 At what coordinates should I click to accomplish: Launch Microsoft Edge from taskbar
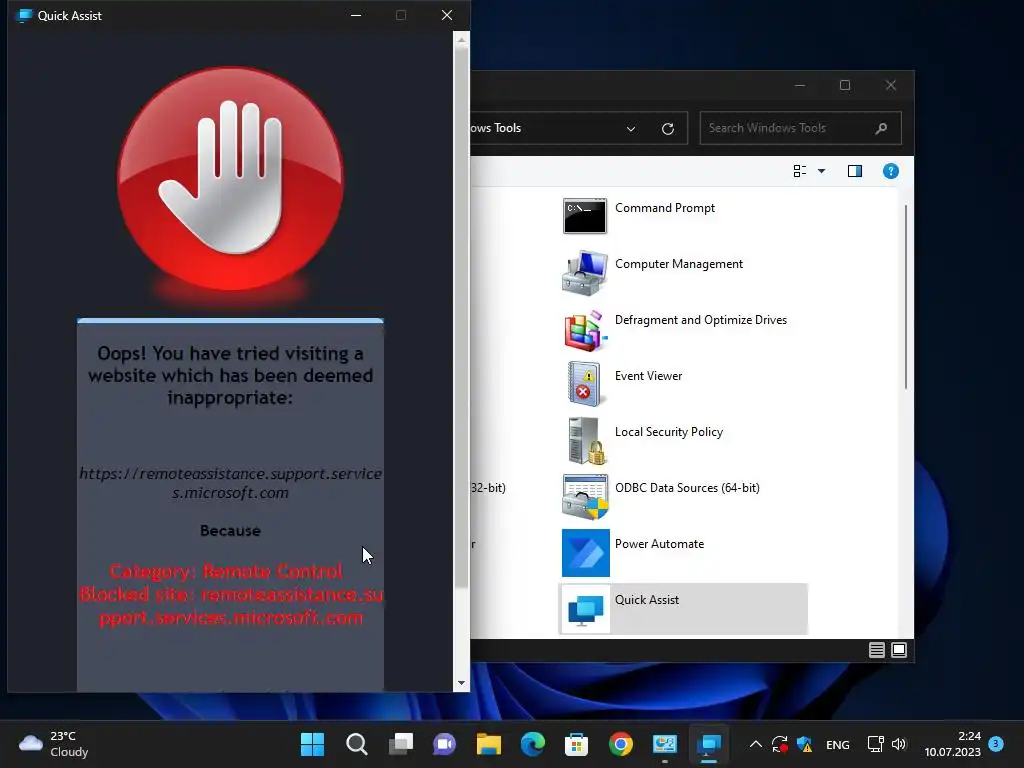[533, 744]
